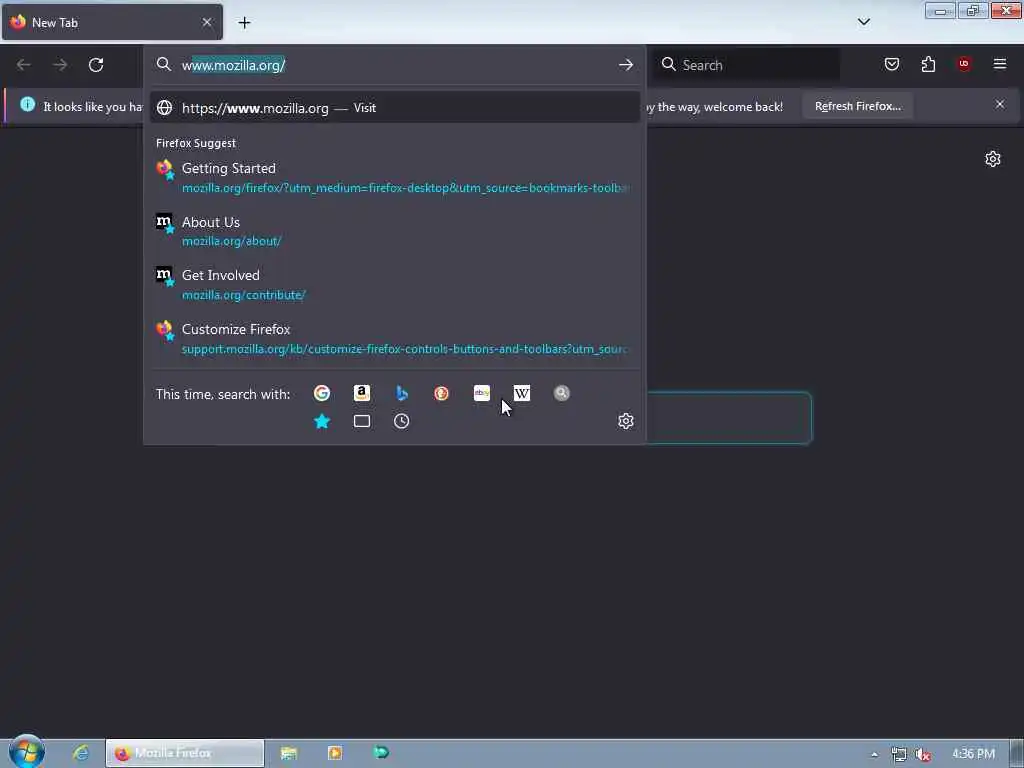Open new tab personalize gear icon
The height and width of the screenshot is (768, 1024).
993,159
